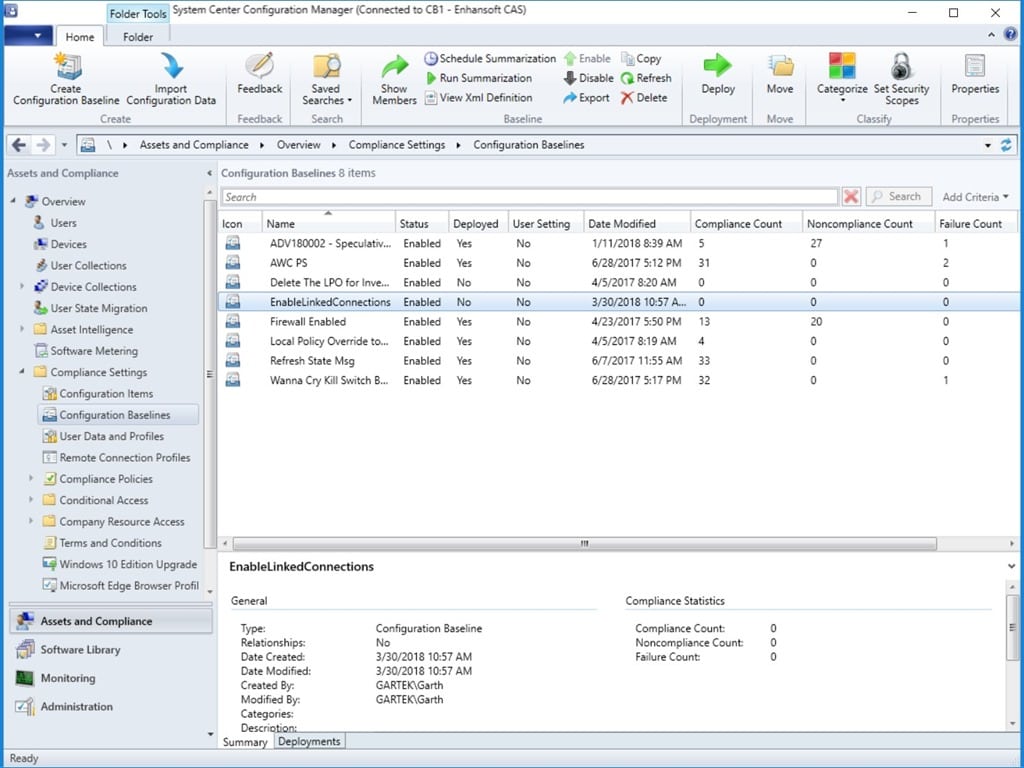Image resolution: width=1024 pixels, height=768 pixels.
Task: Collapse the details pane chevron
Action: pyautogui.click(x=1011, y=566)
